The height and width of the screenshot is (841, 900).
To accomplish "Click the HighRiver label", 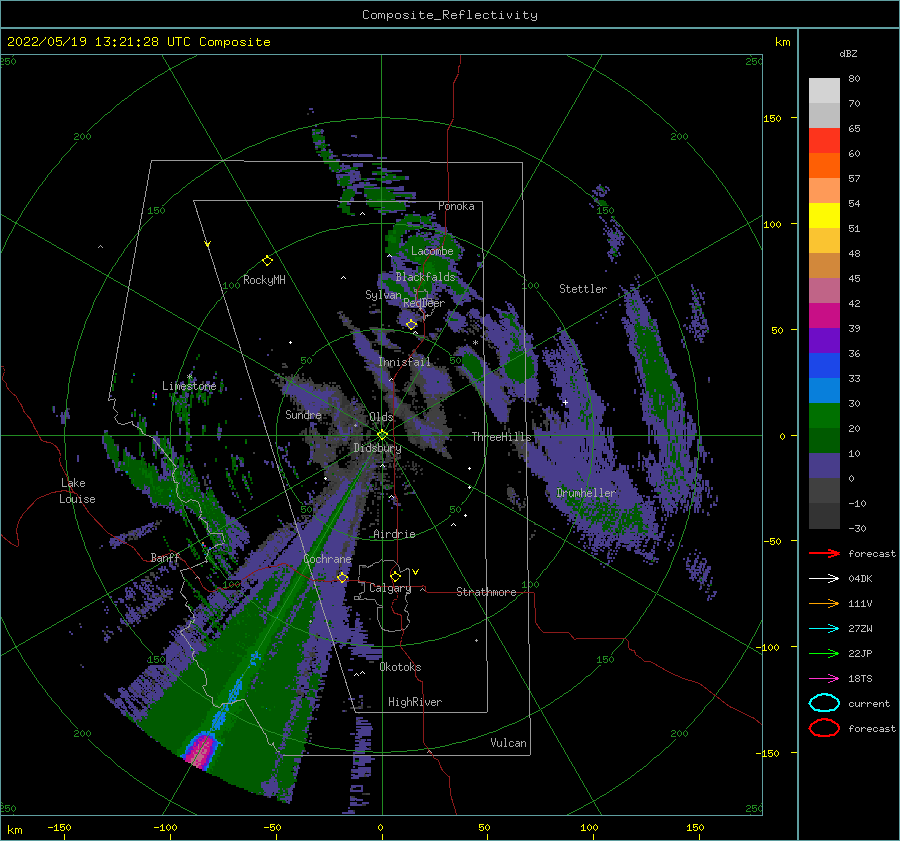I will click(415, 702).
